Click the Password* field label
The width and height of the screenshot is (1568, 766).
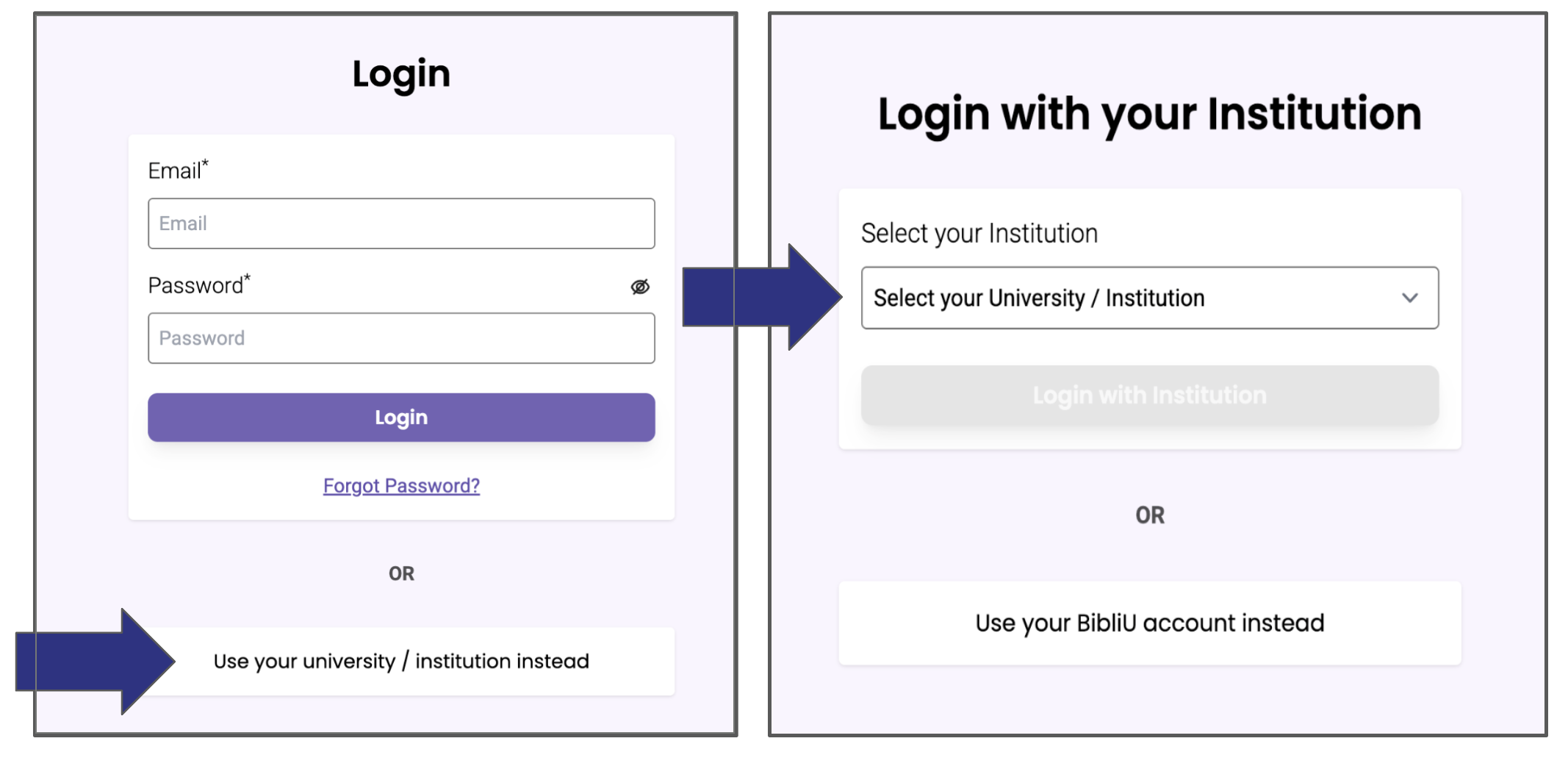click(x=199, y=284)
